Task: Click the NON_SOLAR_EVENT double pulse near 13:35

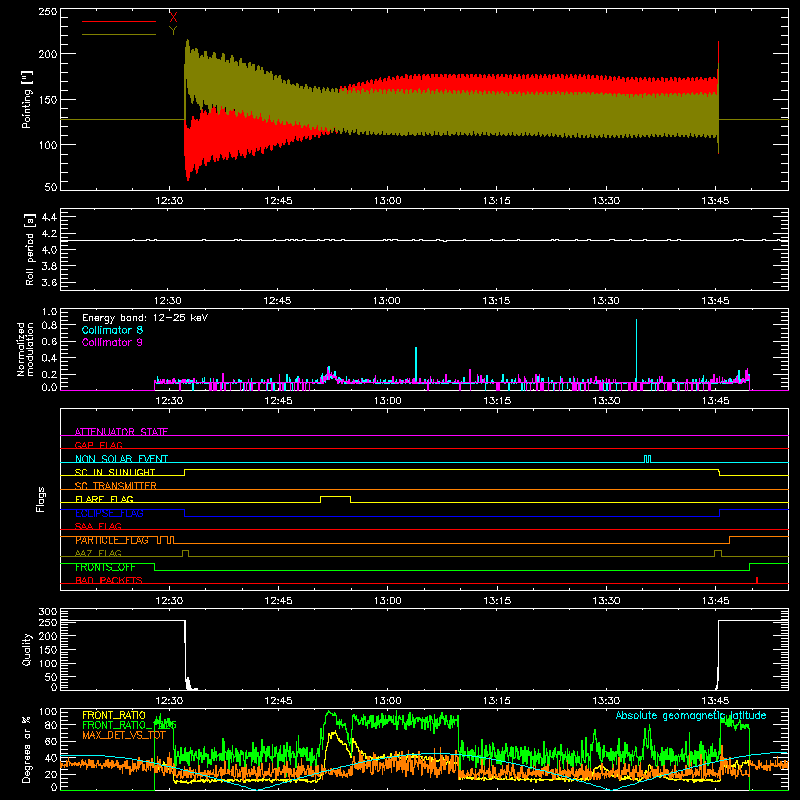Action: 647,459
